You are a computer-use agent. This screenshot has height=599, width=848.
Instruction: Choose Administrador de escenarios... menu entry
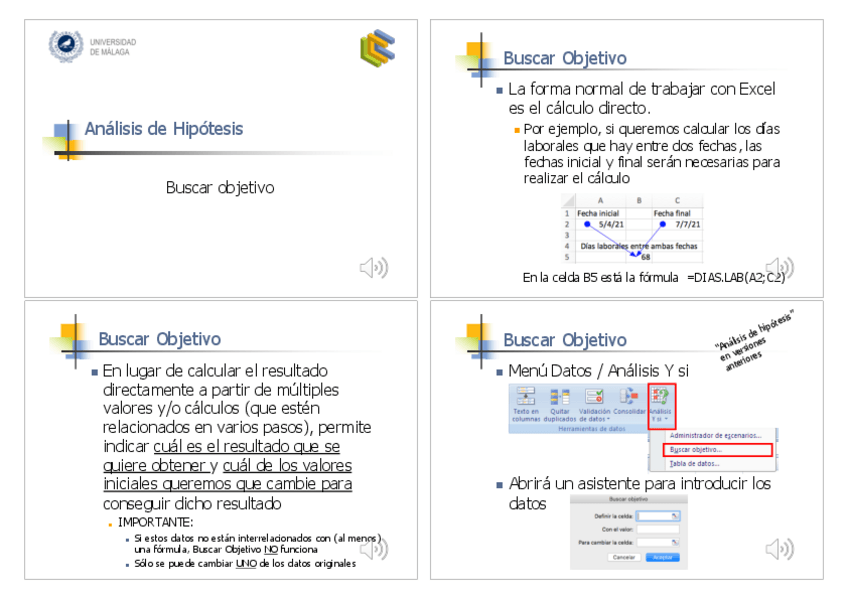[x=715, y=435]
